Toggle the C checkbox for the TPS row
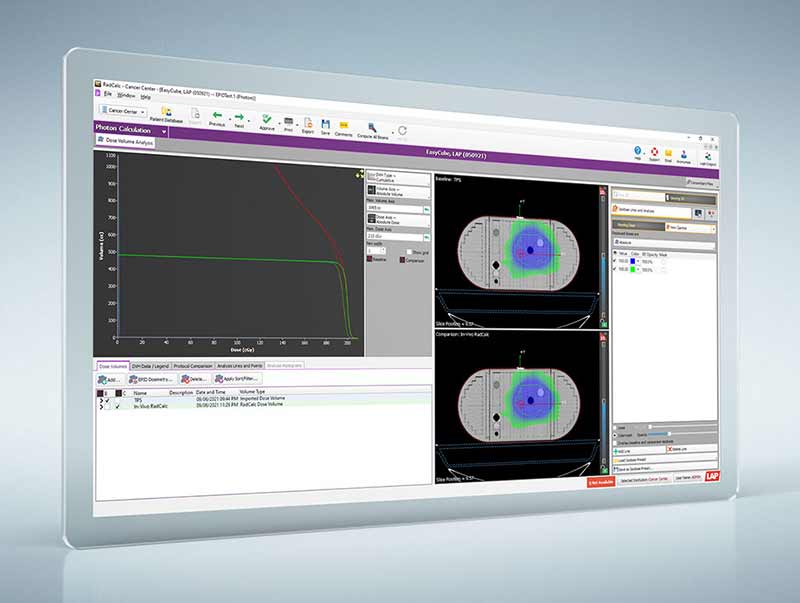 118,401
